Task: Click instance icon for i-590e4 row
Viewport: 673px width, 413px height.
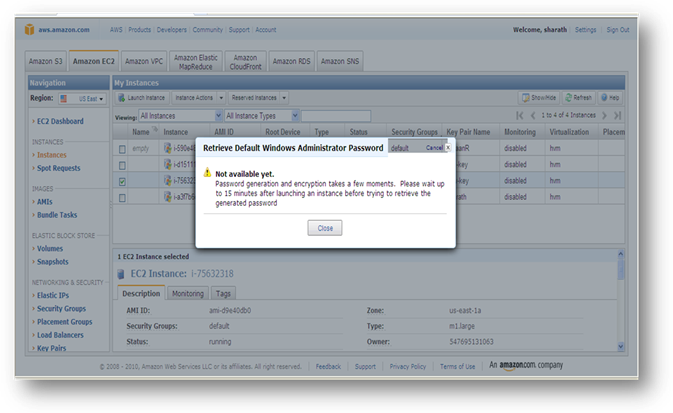Action: (x=168, y=148)
